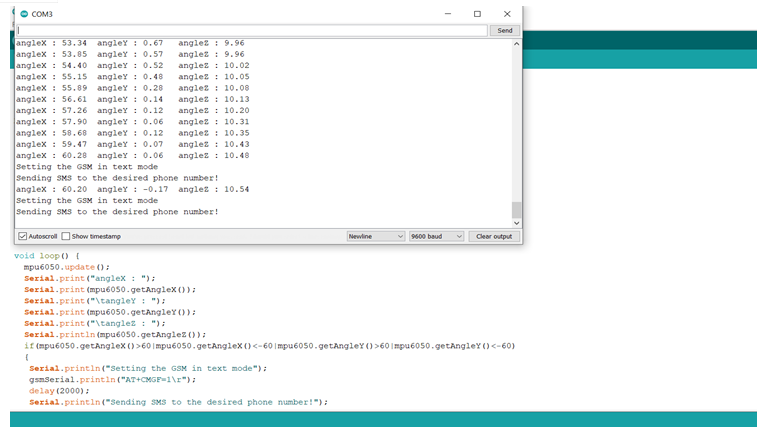Click the serial monitor message input field
Viewport: 773px width, 438px height.
(252, 31)
